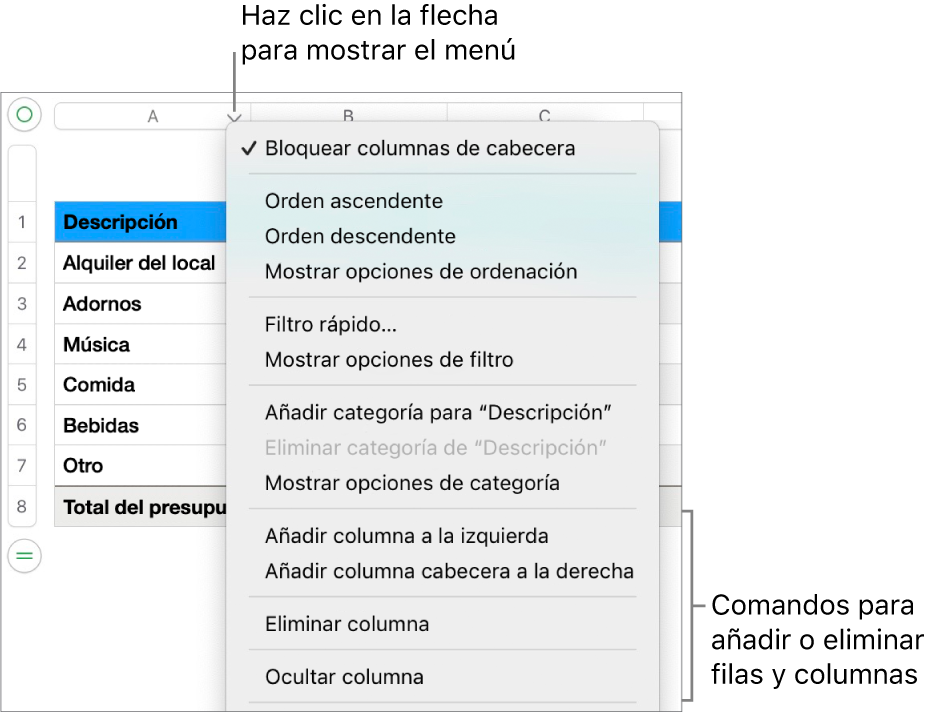Image resolution: width=937 pixels, height=713 pixels.
Task: Select row 3 header number
Action: 22,304
